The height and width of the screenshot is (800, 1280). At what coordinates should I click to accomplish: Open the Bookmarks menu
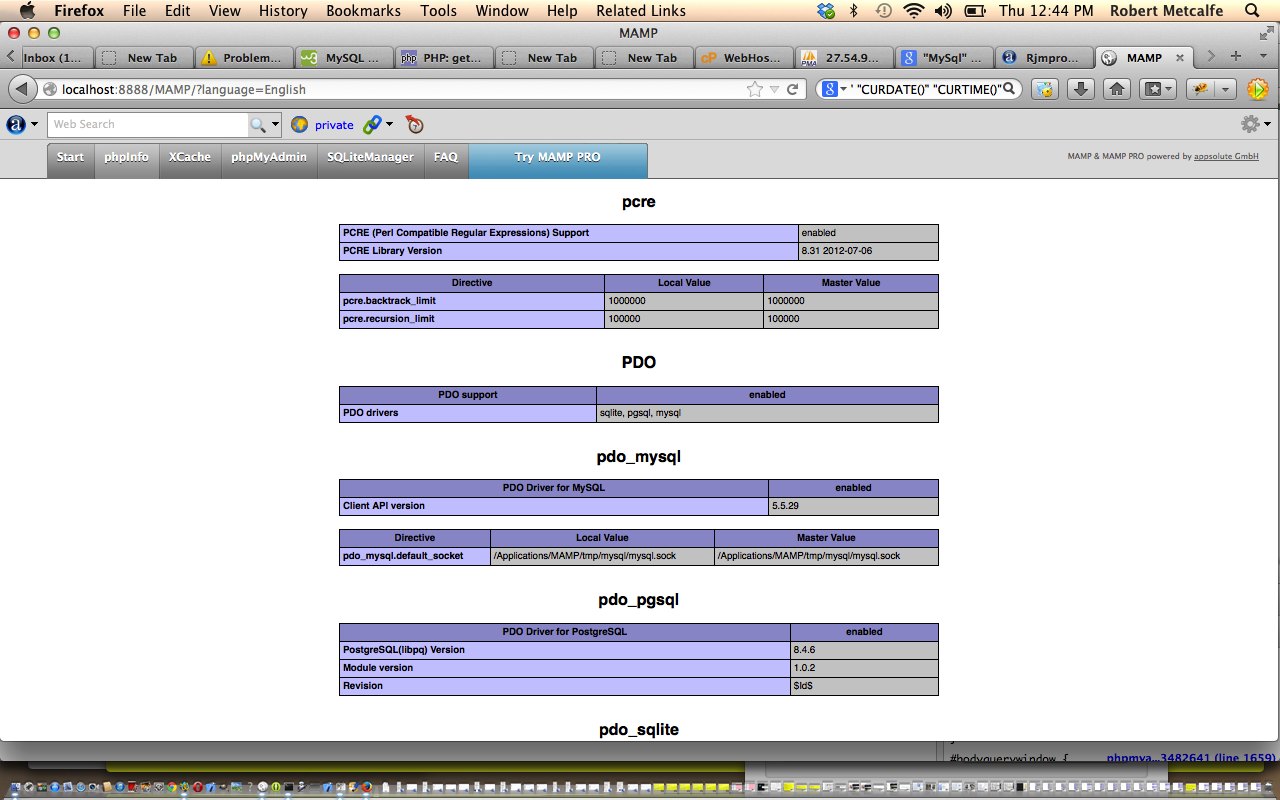(x=361, y=11)
